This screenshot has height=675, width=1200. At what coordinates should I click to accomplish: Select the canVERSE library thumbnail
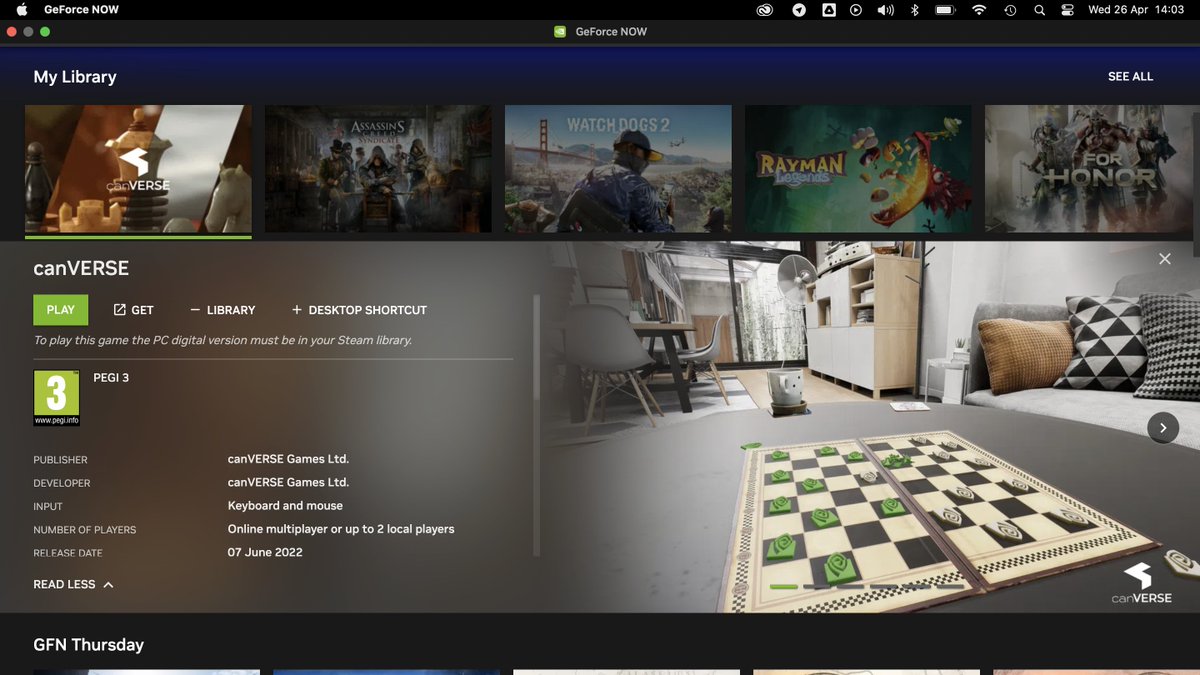point(138,169)
